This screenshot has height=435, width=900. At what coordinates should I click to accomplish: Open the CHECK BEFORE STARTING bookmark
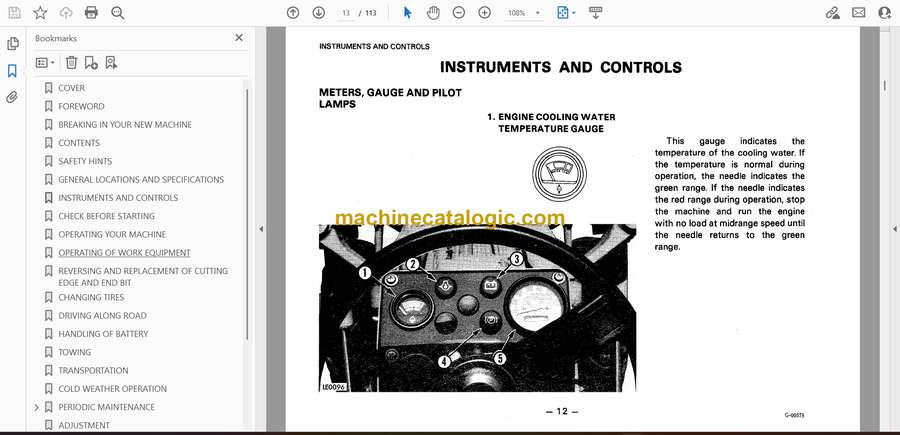pyautogui.click(x=106, y=216)
